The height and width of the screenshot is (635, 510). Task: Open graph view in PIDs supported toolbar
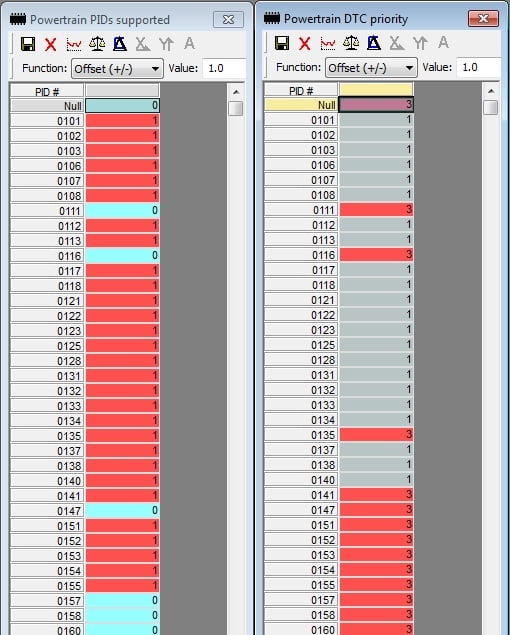74,44
